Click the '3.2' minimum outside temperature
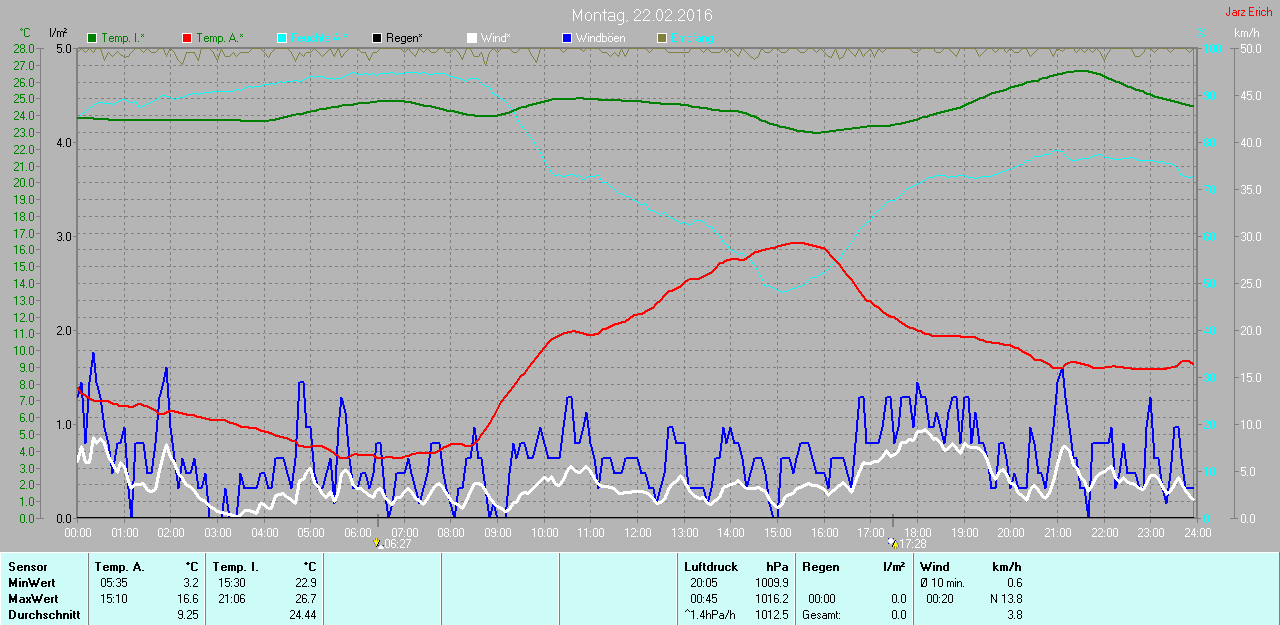Viewport: 1280px width, 625px height. (x=191, y=583)
